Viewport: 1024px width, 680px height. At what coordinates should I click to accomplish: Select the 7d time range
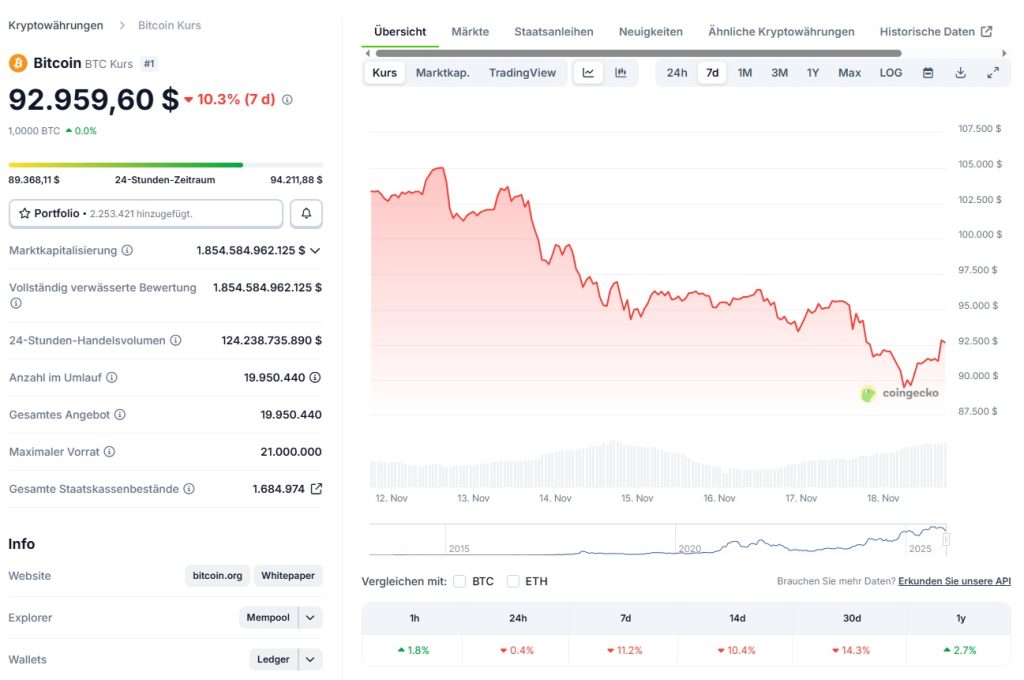click(x=712, y=72)
